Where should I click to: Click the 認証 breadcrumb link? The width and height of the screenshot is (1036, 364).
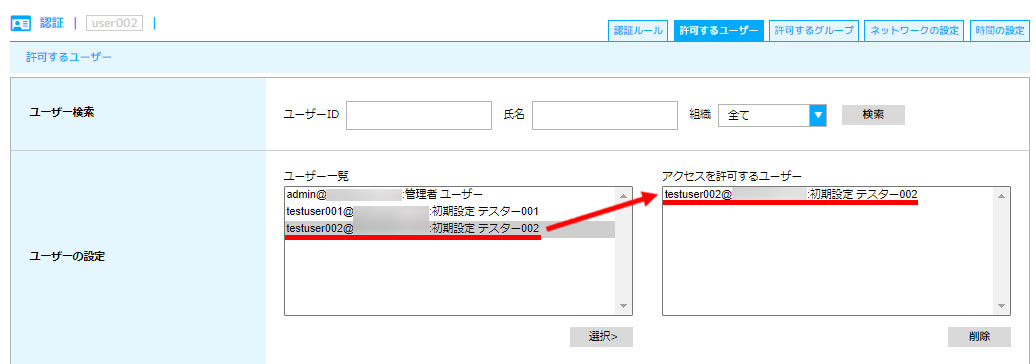[52, 23]
